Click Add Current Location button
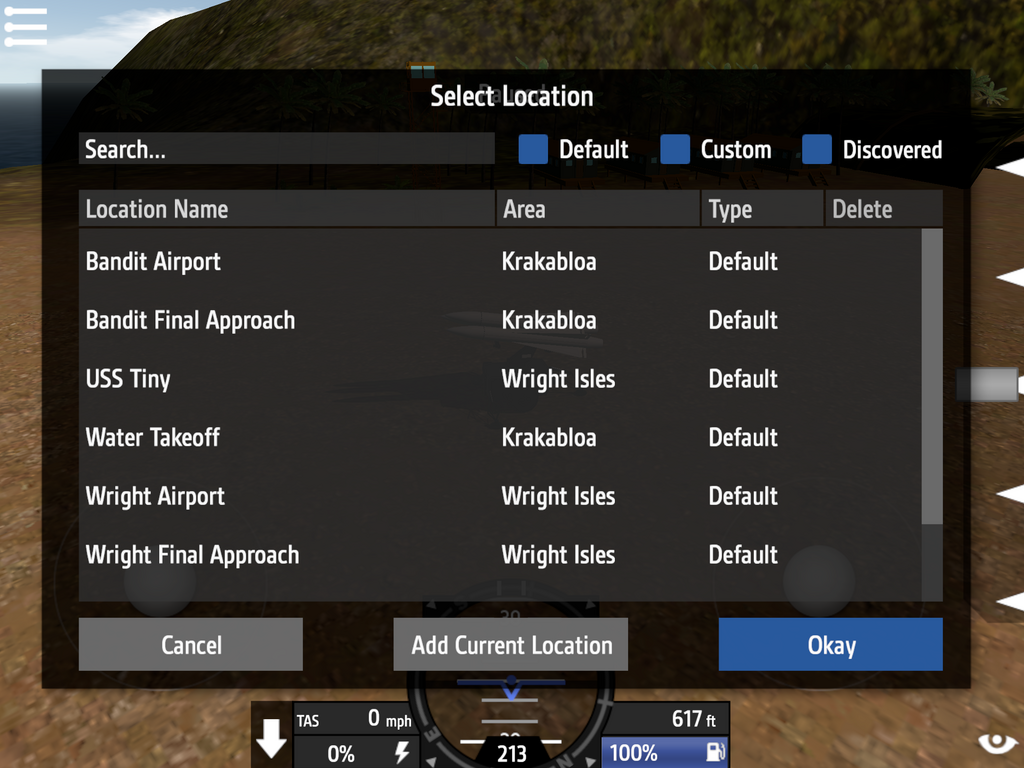 pos(511,645)
